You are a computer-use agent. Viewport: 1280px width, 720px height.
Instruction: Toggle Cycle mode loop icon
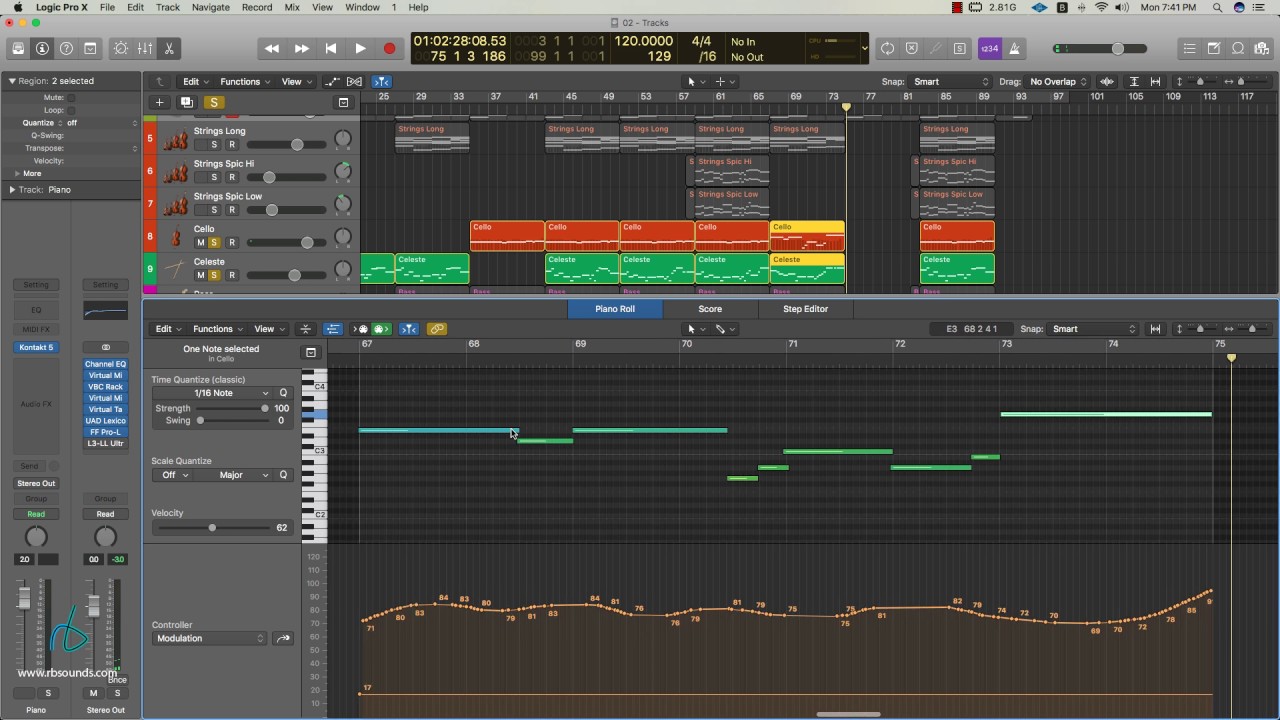pyautogui.click(x=887, y=48)
